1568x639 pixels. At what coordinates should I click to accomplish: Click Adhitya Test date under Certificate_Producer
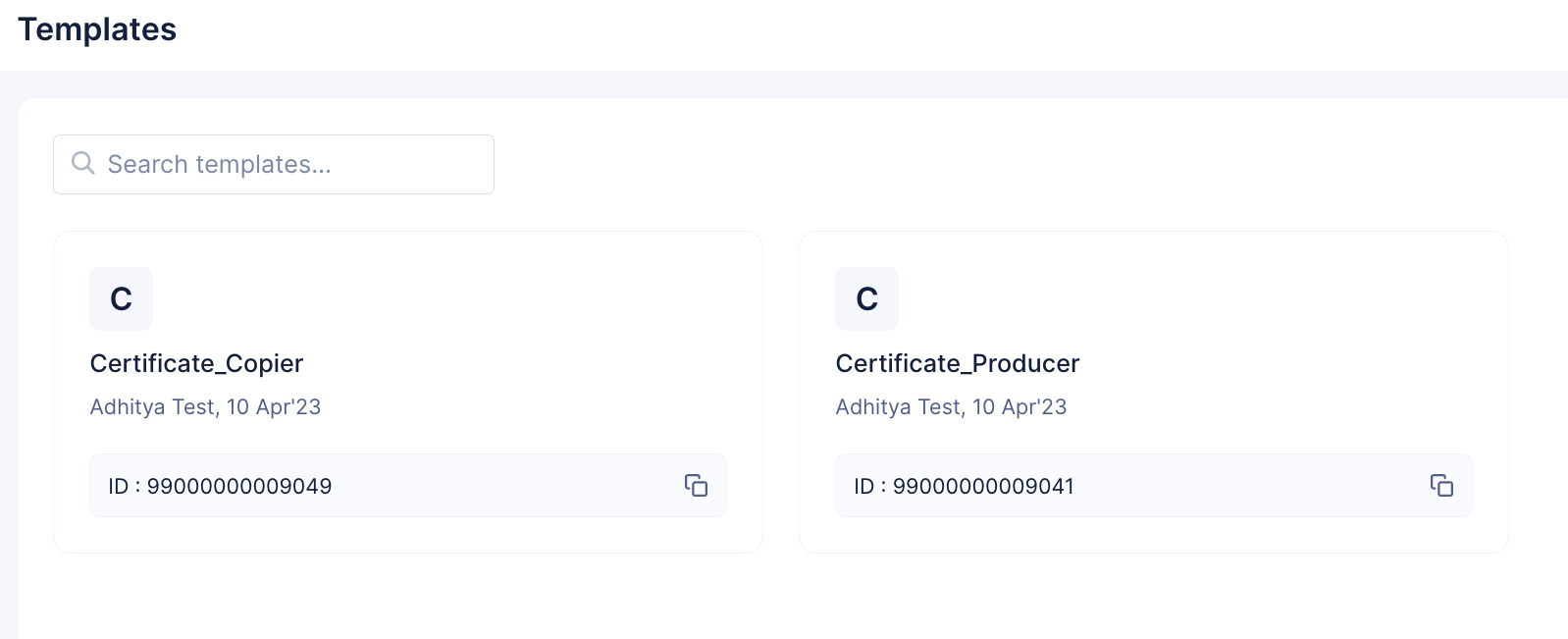(951, 406)
